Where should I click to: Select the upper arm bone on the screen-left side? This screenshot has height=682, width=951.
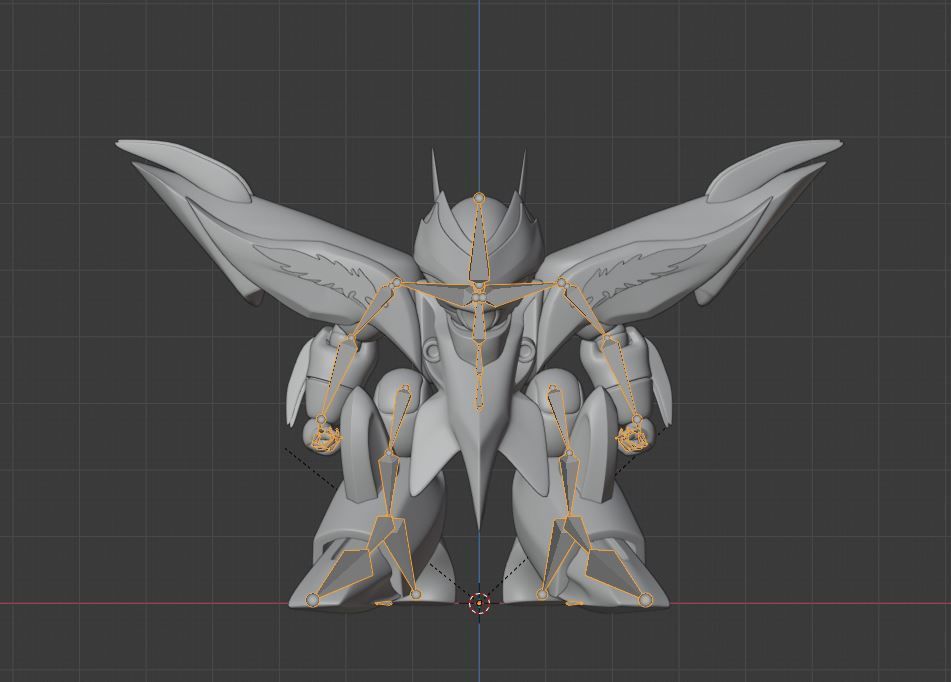[x=373, y=311]
